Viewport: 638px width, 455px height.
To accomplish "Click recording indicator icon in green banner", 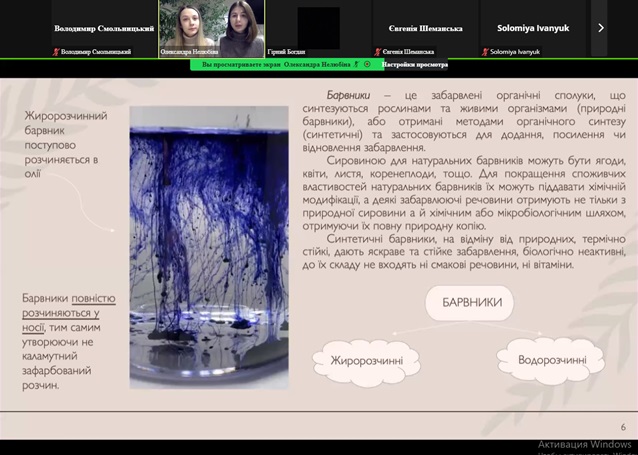I will tap(367, 64).
